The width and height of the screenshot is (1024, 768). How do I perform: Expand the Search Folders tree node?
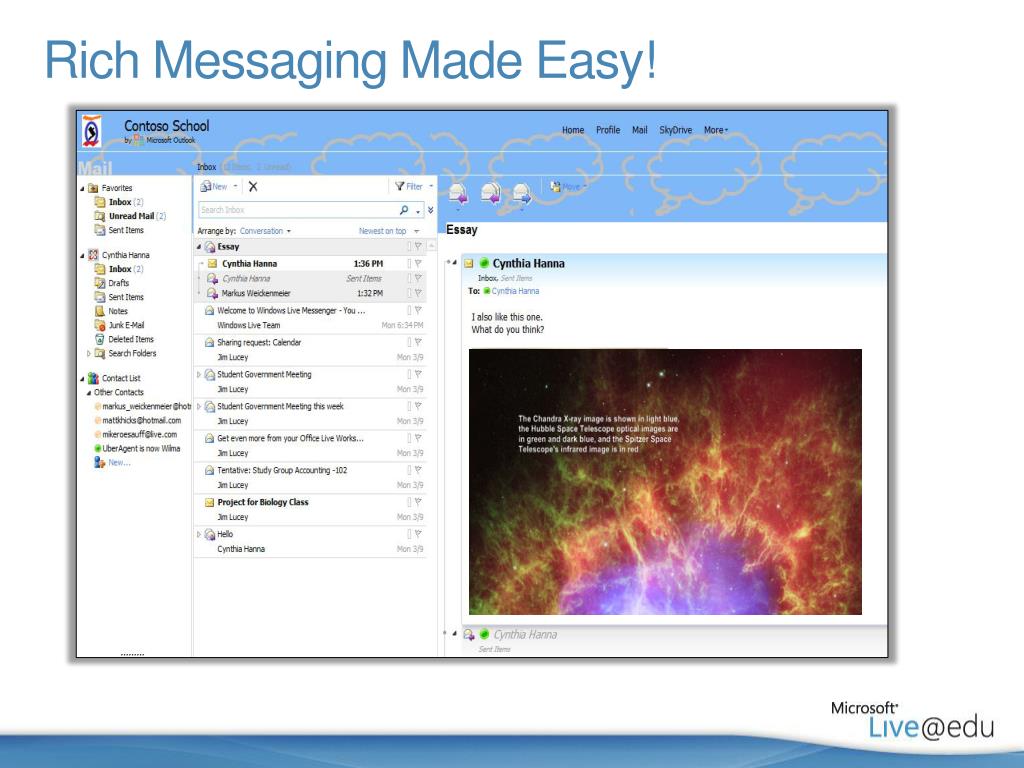coord(89,353)
